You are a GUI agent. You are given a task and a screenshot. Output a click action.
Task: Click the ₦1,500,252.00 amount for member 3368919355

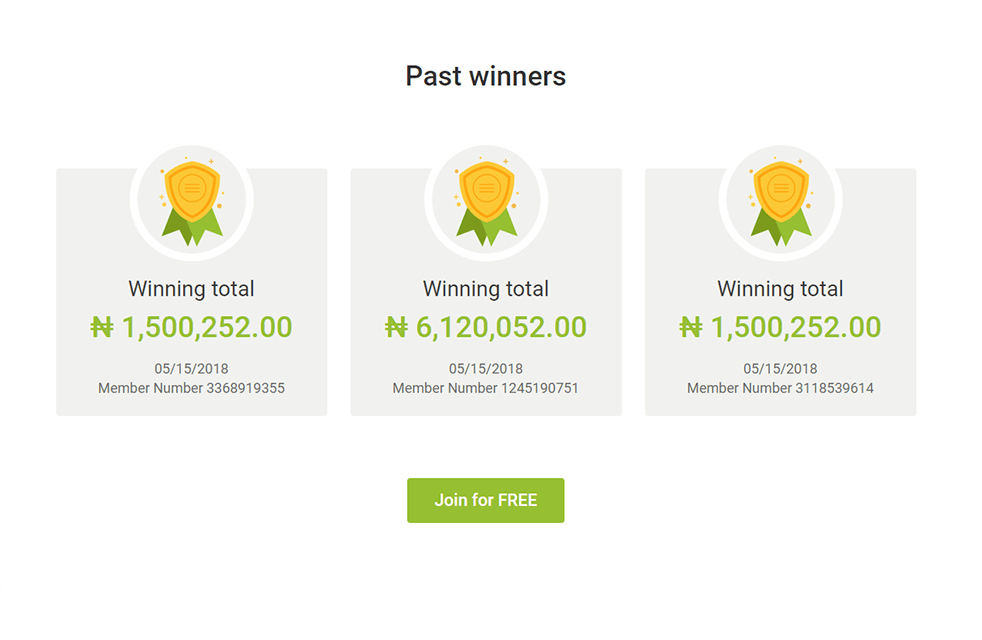click(x=192, y=327)
